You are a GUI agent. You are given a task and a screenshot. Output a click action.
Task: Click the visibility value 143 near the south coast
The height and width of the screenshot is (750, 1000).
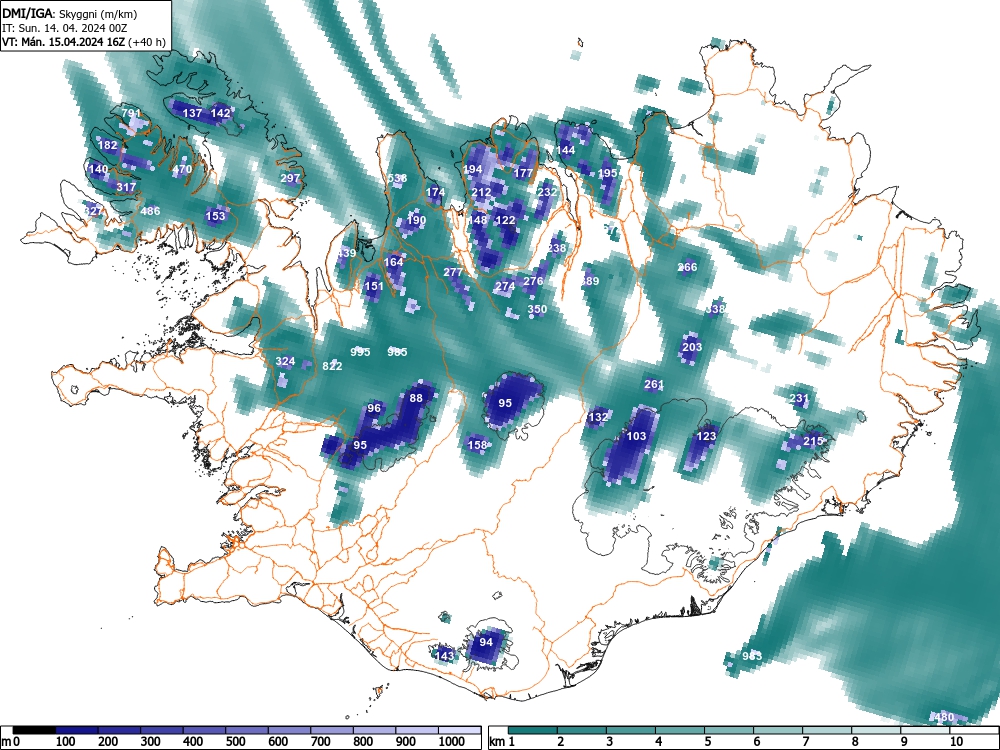pyautogui.click(x=445, y=656)
